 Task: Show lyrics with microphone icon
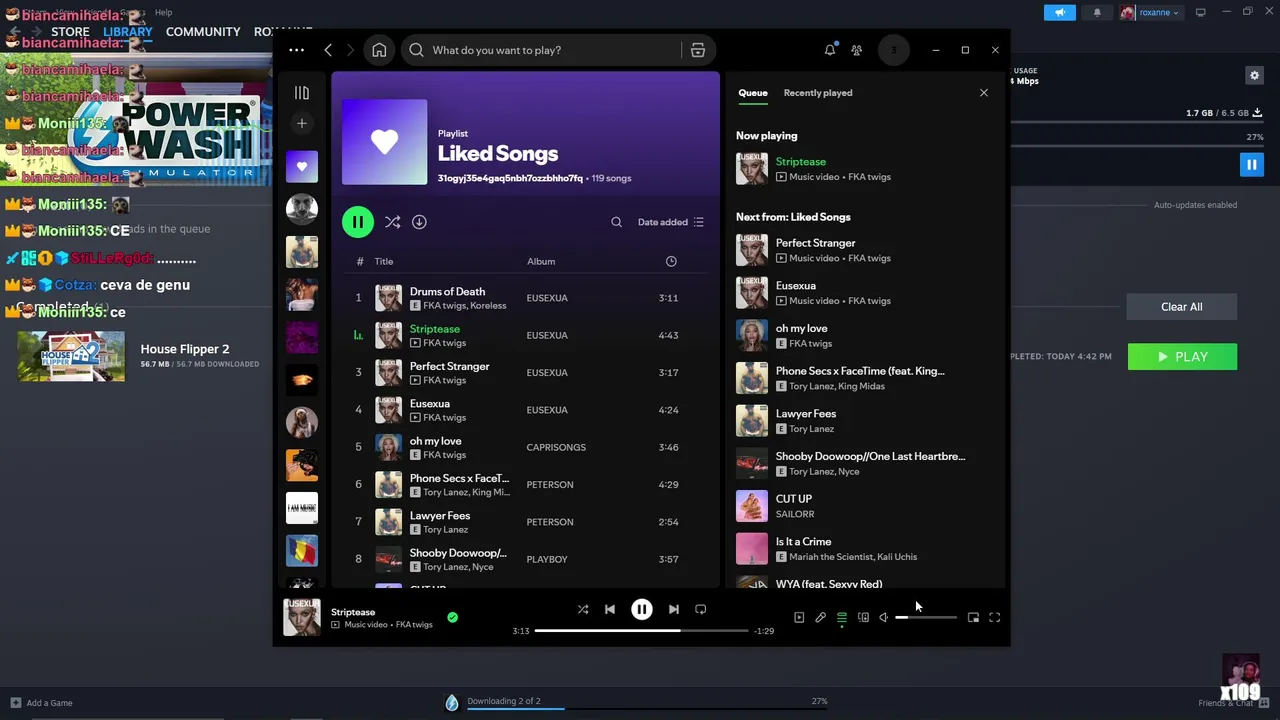pos(820,618)
